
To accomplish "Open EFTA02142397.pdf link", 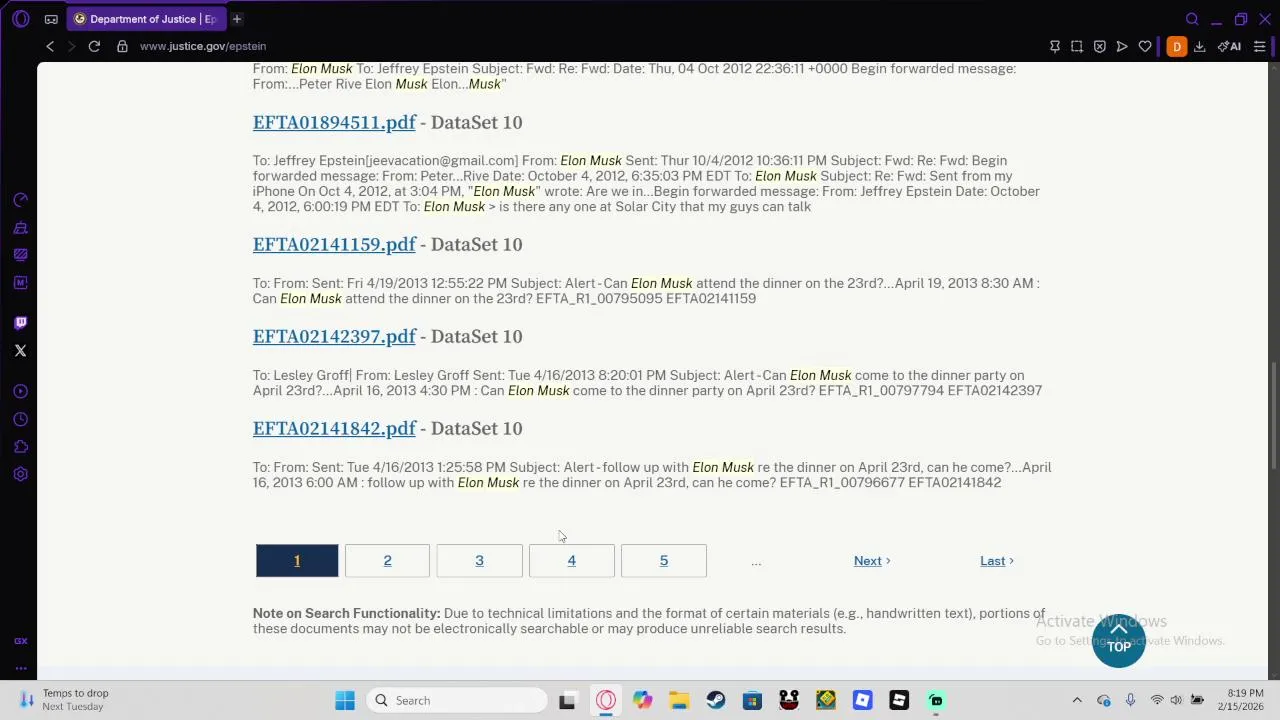I will 334,337.
